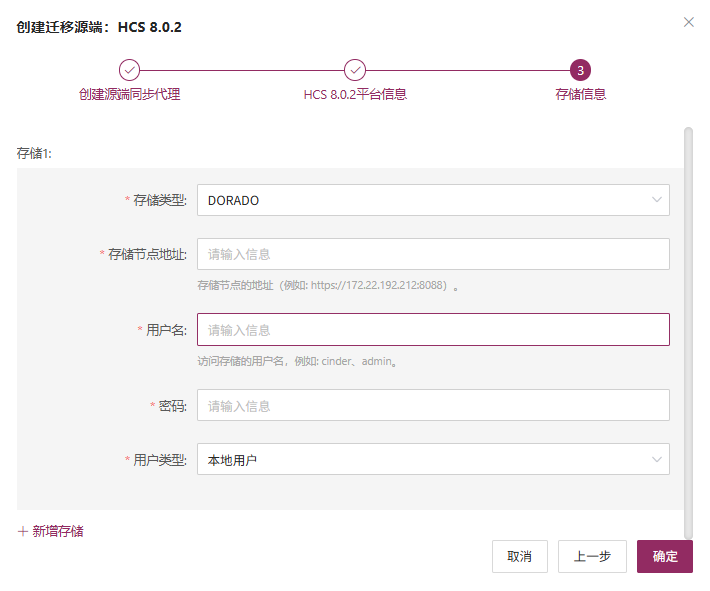Screen dimensions: 710x591
Task: Click the storage node address example hint text
Action: click(327, 285)
